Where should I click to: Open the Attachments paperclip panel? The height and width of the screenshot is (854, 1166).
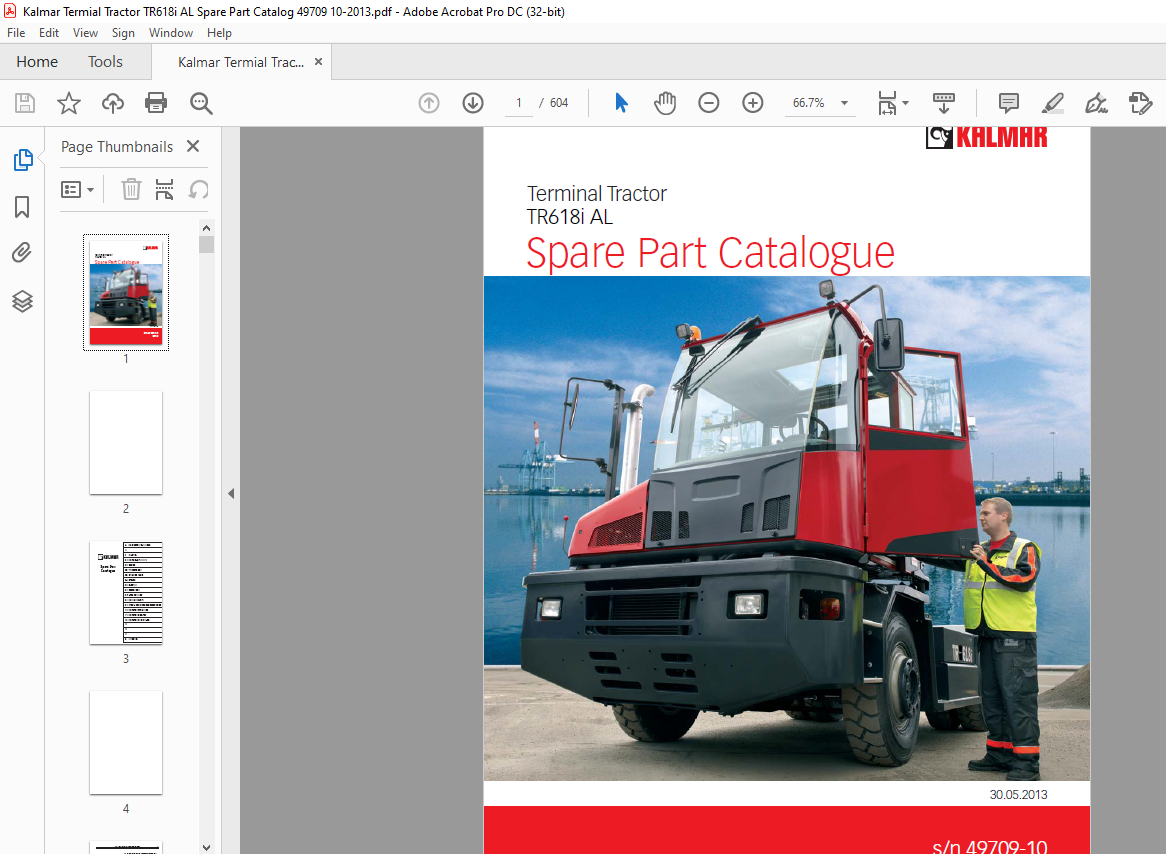(22, 253)
